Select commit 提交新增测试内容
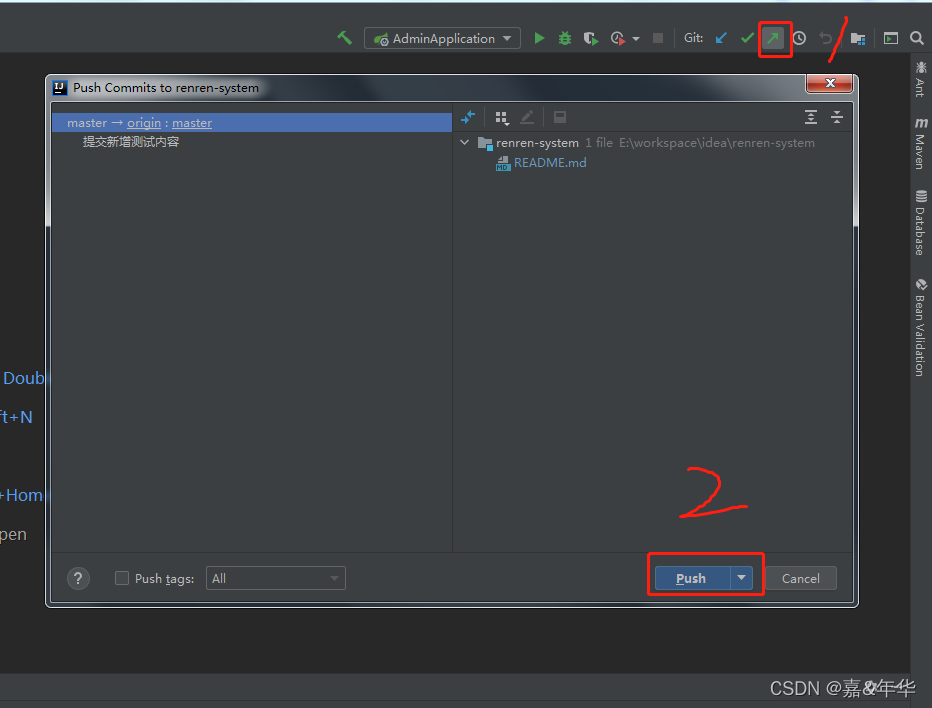Image resolution: width=932 pixels, height=708 pixels. tap(131, 141)
